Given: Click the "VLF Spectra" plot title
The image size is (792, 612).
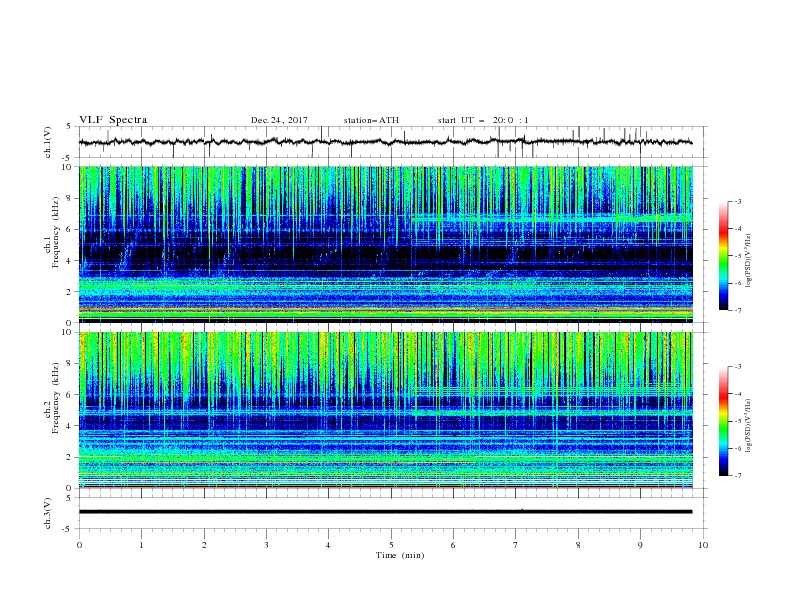Looking at the screenshot, I should pos(113,120).
